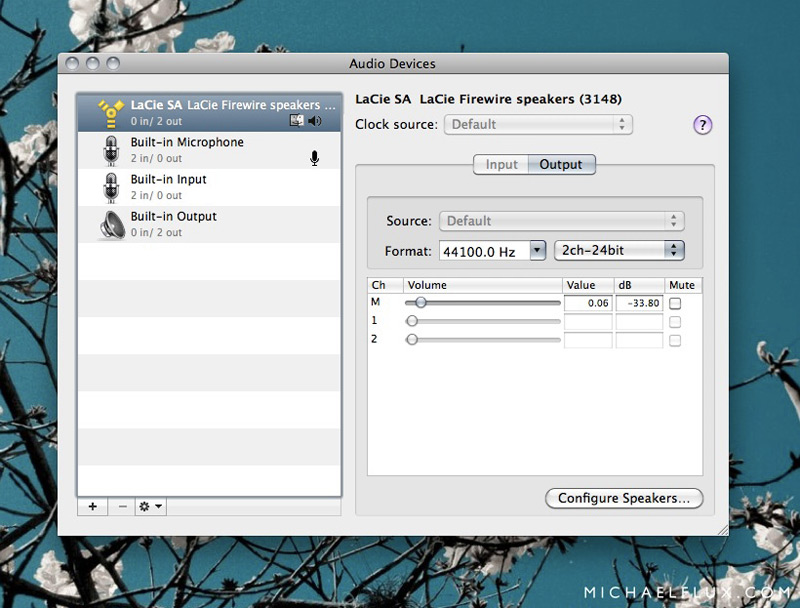
Task: Open the help question mark button
Action: tap(703, 124)
